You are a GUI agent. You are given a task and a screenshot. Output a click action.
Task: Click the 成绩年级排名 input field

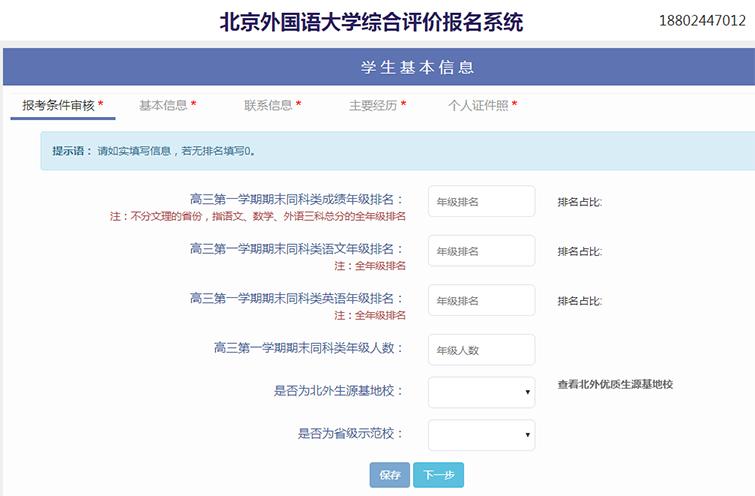coord(482,201)
